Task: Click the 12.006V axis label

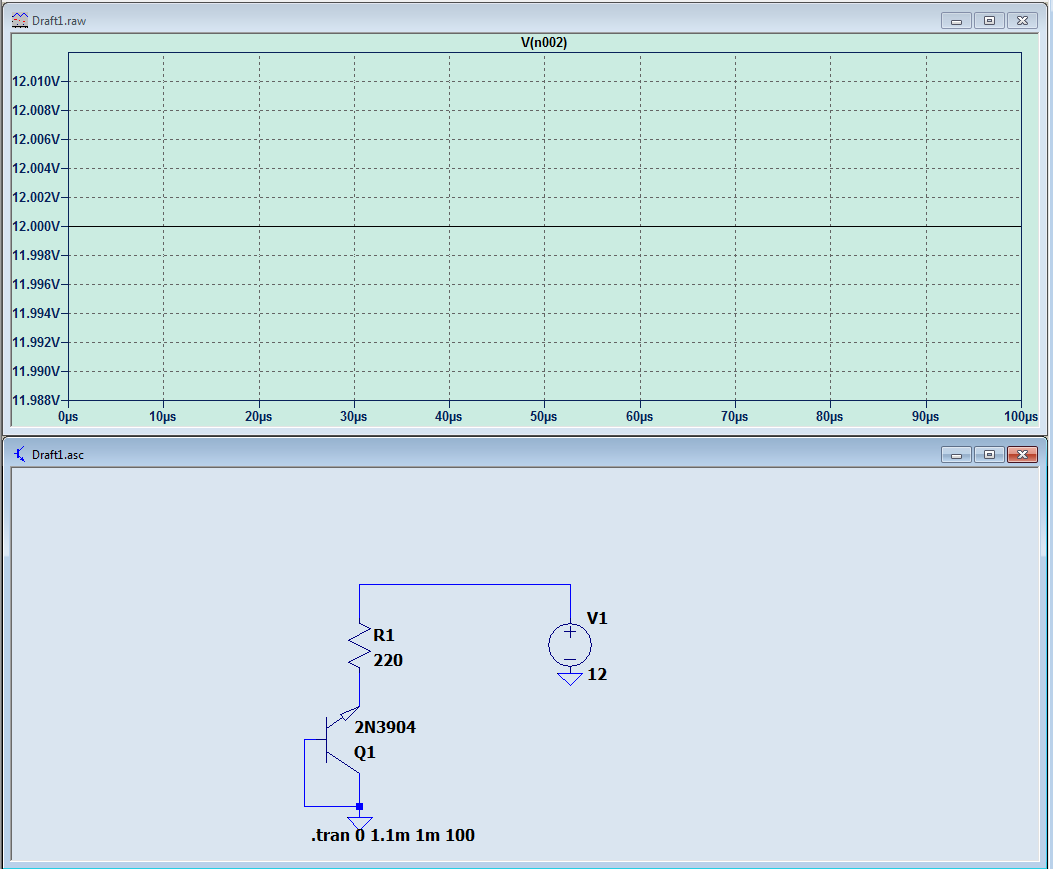Action: [x=36, y=139]
